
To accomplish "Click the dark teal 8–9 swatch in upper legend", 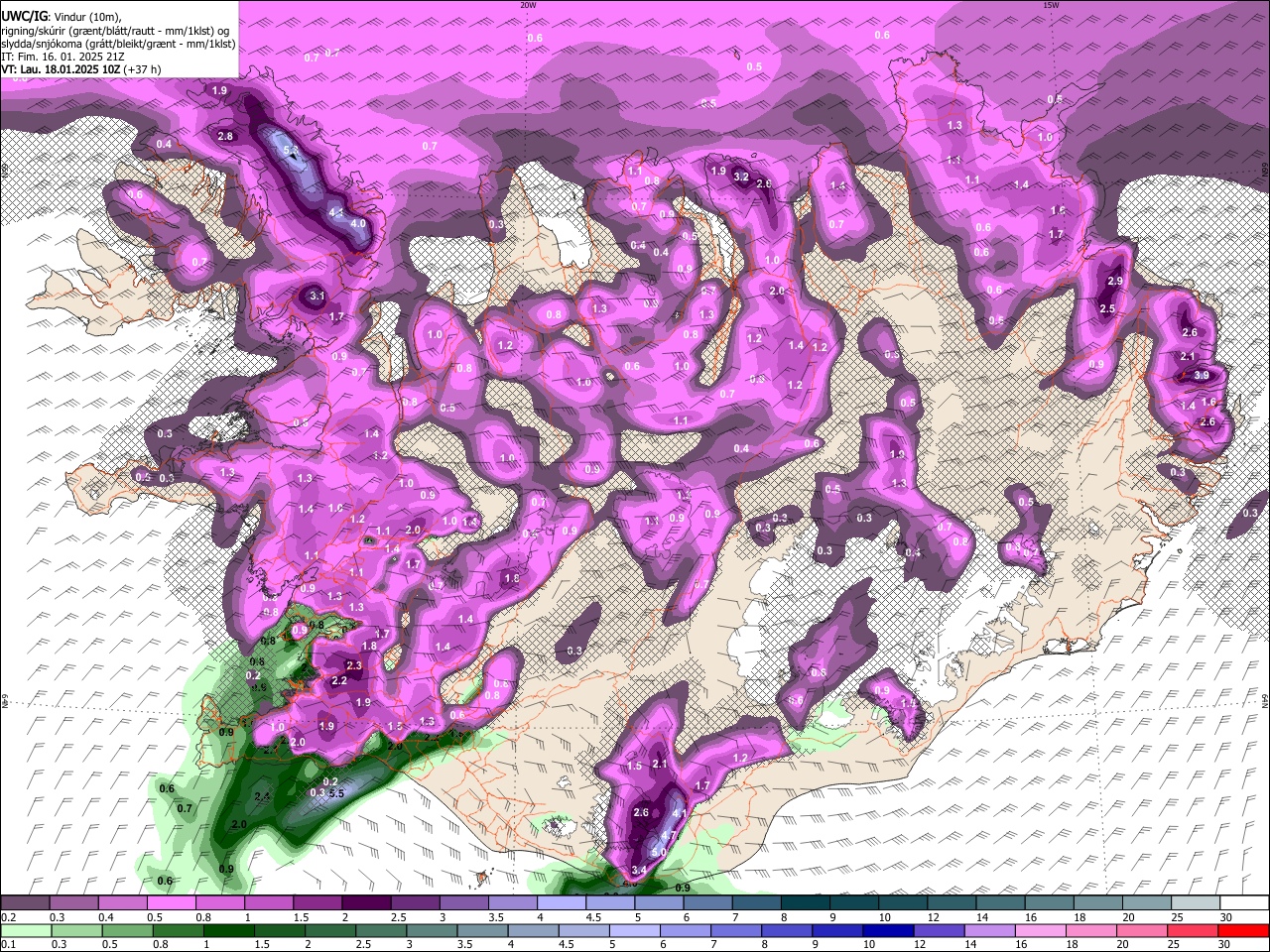I will point(806,902).
